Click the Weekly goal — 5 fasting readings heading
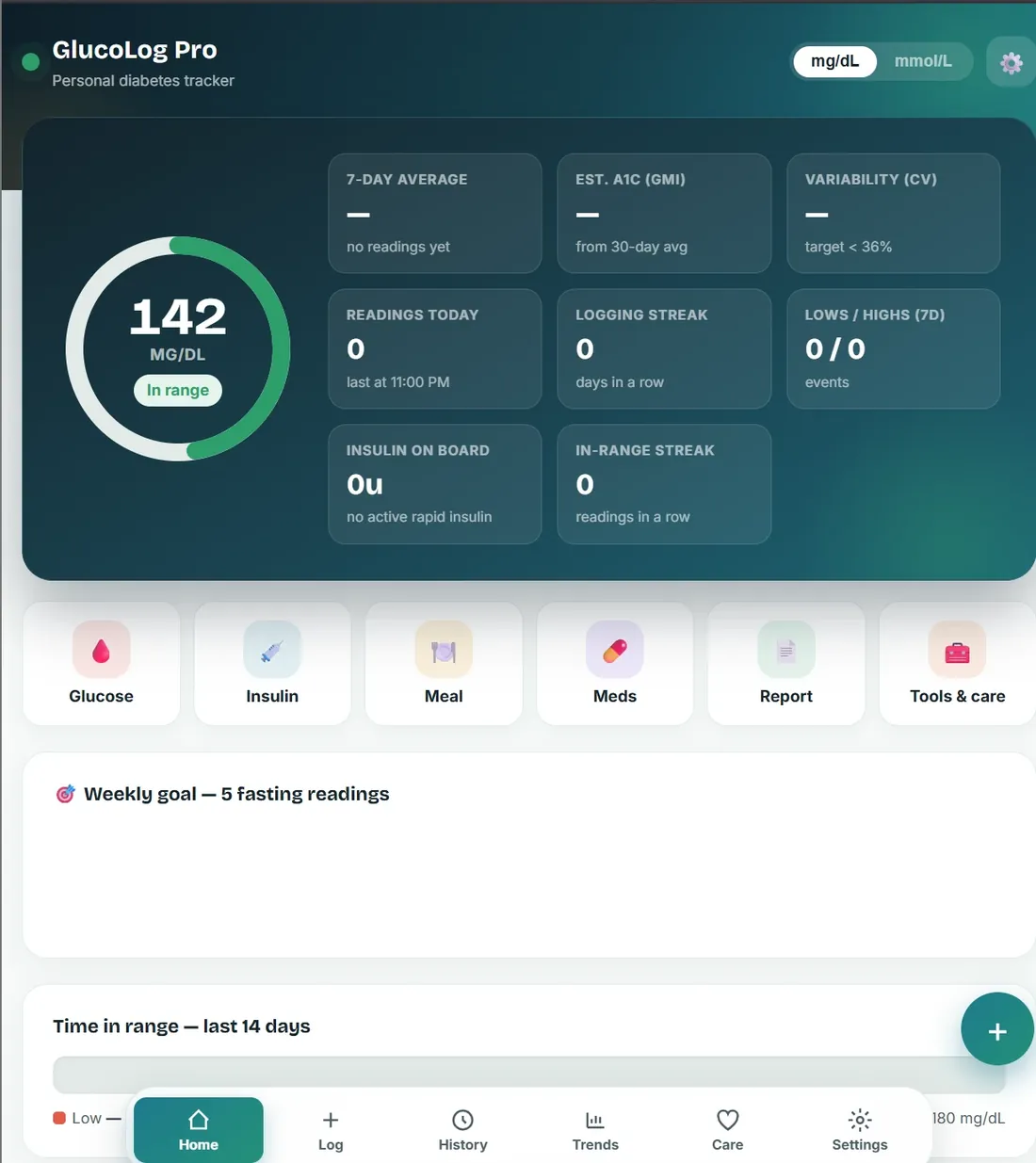1036x1163 pixels. (236, 794)
